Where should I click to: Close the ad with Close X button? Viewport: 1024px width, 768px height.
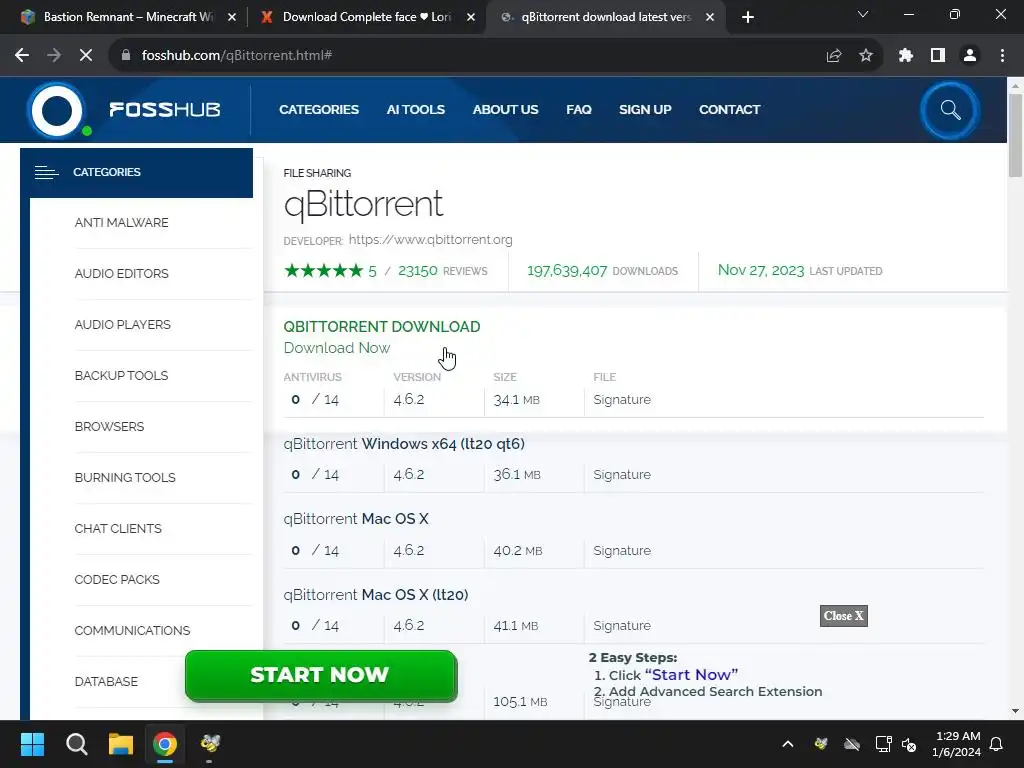tap(844, 616)
